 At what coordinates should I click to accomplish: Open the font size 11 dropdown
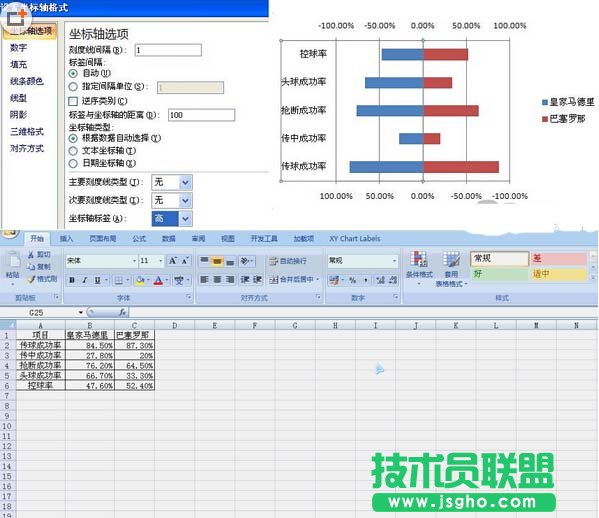pos(160,261)
